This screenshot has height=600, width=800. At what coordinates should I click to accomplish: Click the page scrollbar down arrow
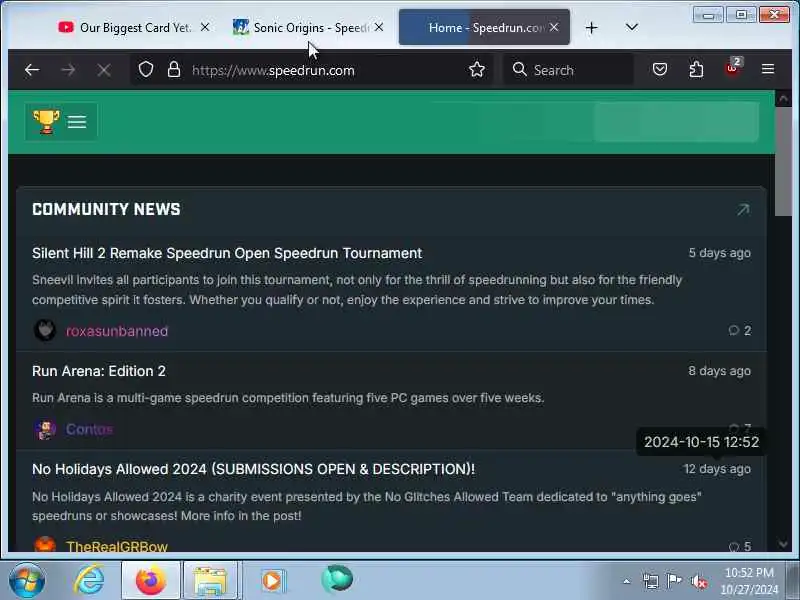783,544
